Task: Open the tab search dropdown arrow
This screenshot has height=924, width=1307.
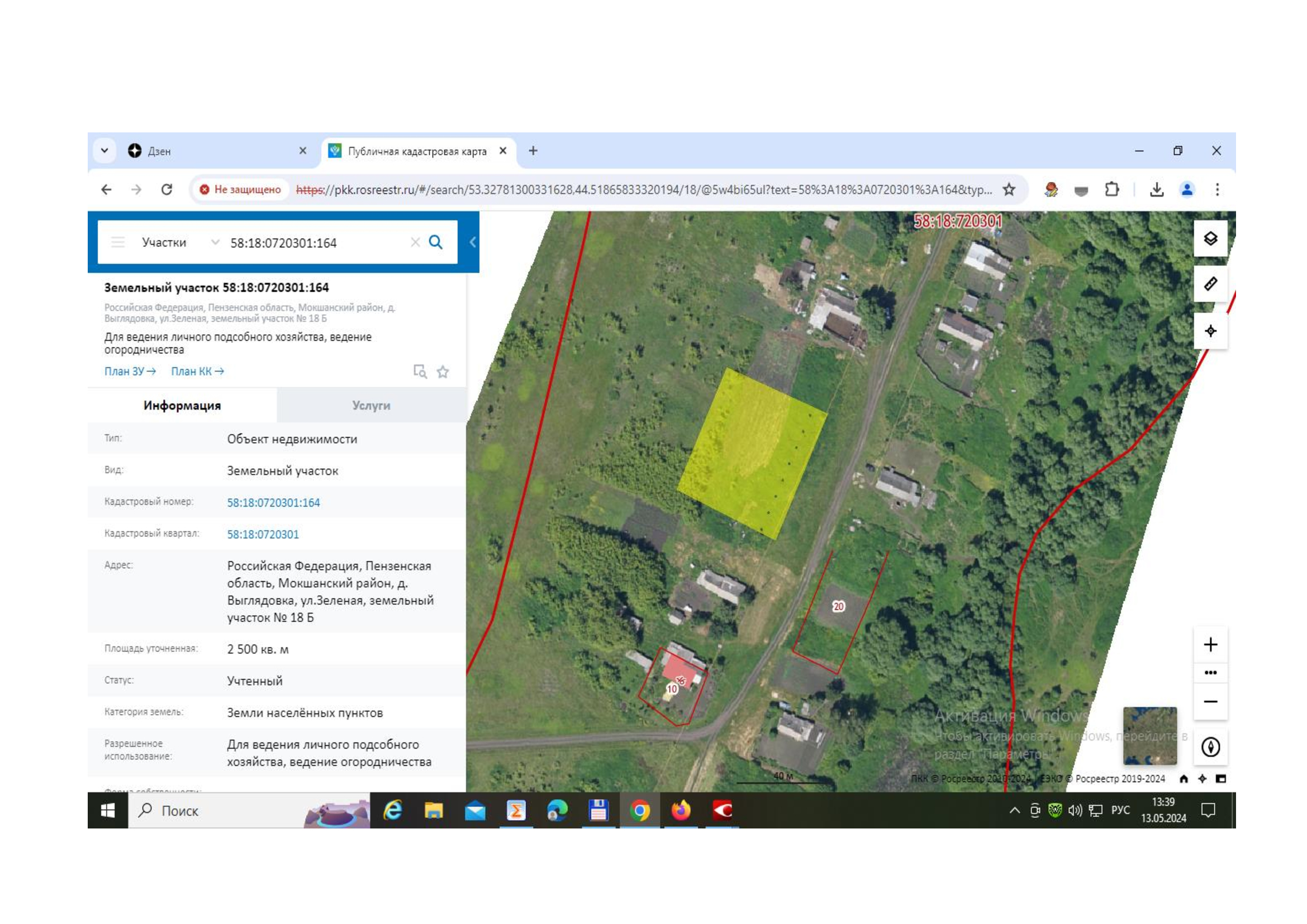Action: (x=104, y=151)
